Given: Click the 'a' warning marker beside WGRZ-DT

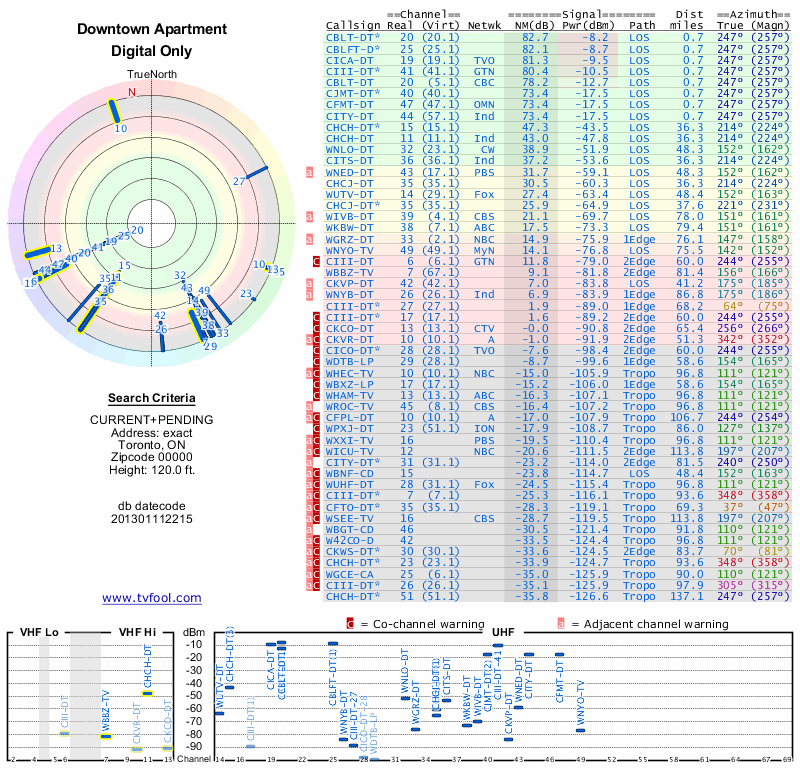Looking at the screenshot, I should 309,239.
